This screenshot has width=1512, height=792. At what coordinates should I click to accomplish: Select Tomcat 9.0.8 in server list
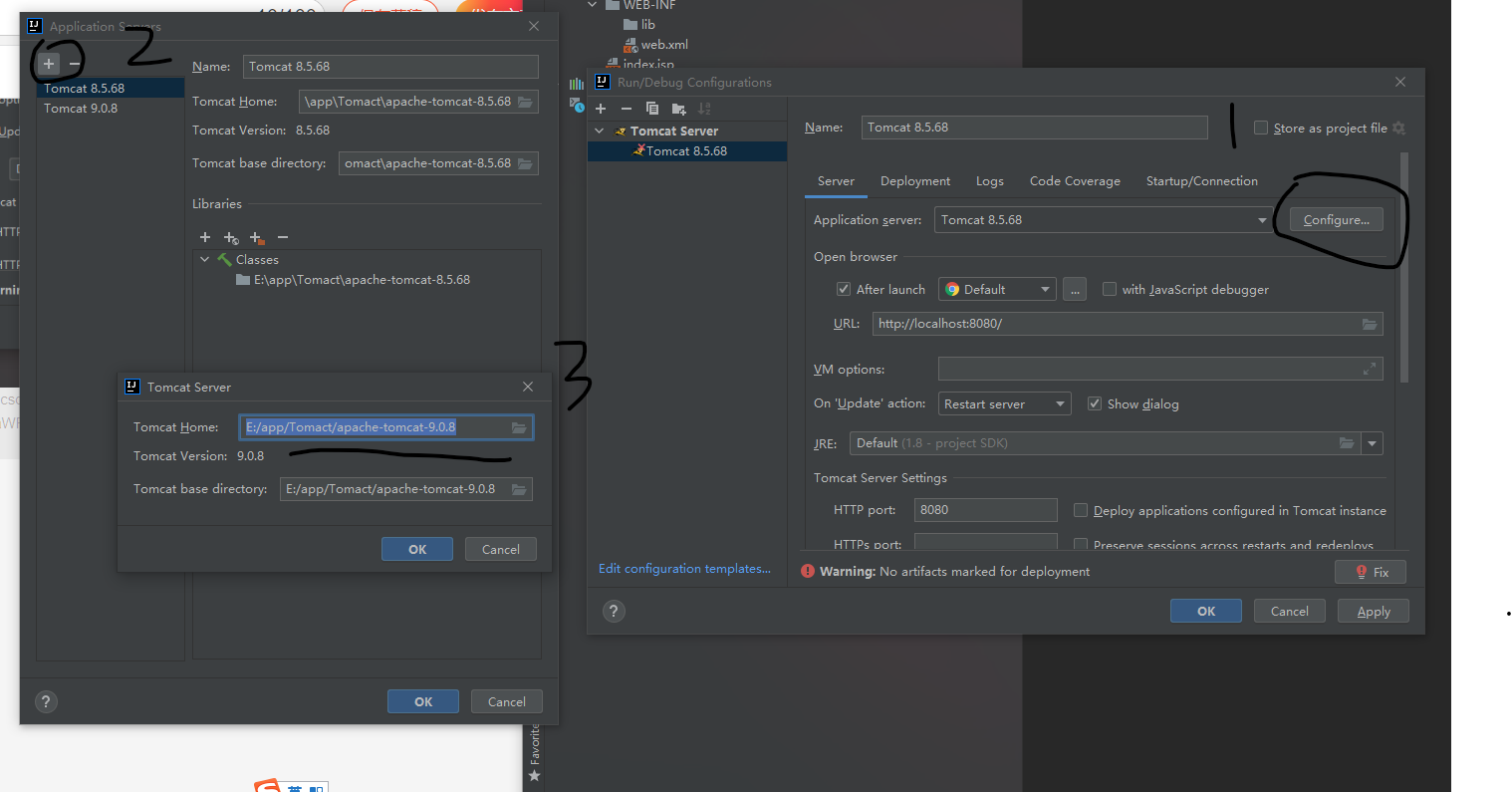coord(111,109)
